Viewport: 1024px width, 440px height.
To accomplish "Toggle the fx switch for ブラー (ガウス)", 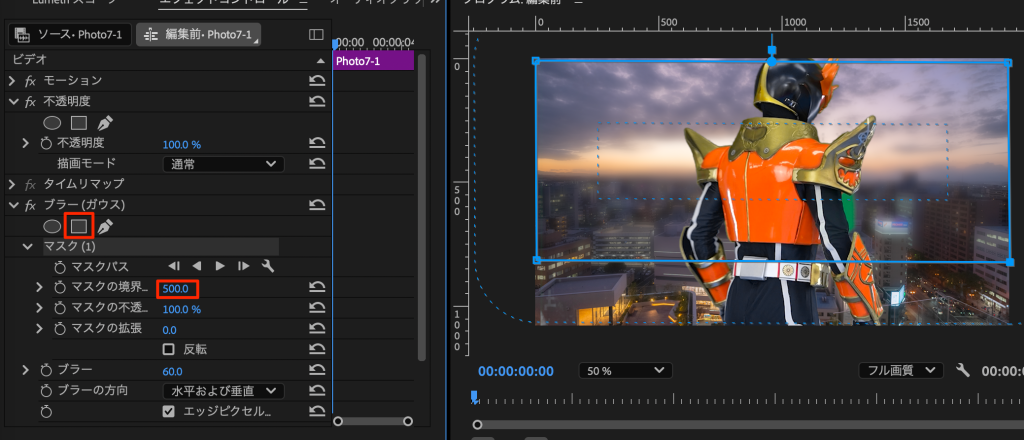I will click(31, 205).
